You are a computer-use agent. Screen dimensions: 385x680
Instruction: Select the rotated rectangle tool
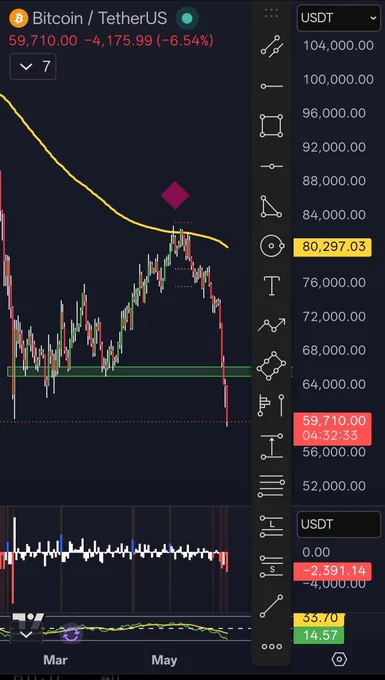pyautogui.click(x=271, y=366)
